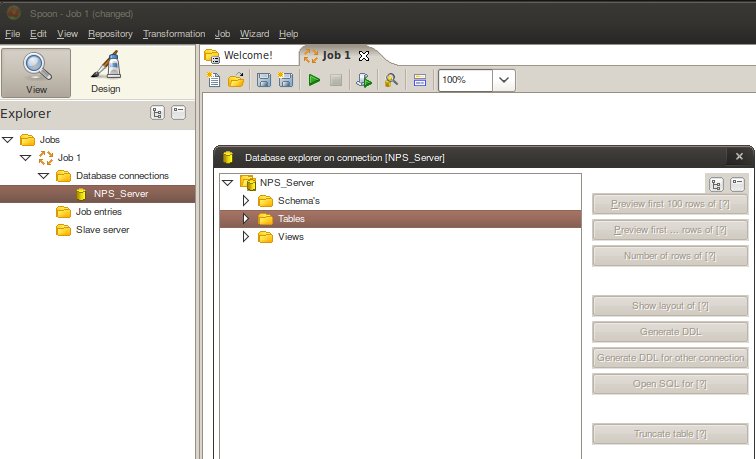This screenshot has width=756, height=459.
Task: Open the zoom percentage dropdown arrow
Action: point(504,80)
